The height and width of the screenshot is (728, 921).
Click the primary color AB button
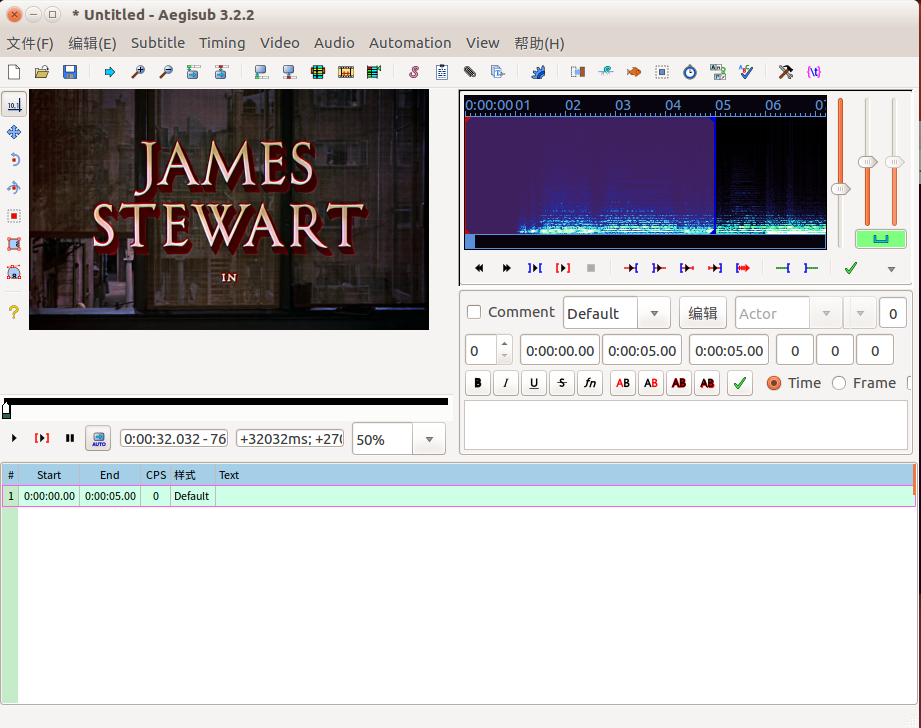click(623, 383)
